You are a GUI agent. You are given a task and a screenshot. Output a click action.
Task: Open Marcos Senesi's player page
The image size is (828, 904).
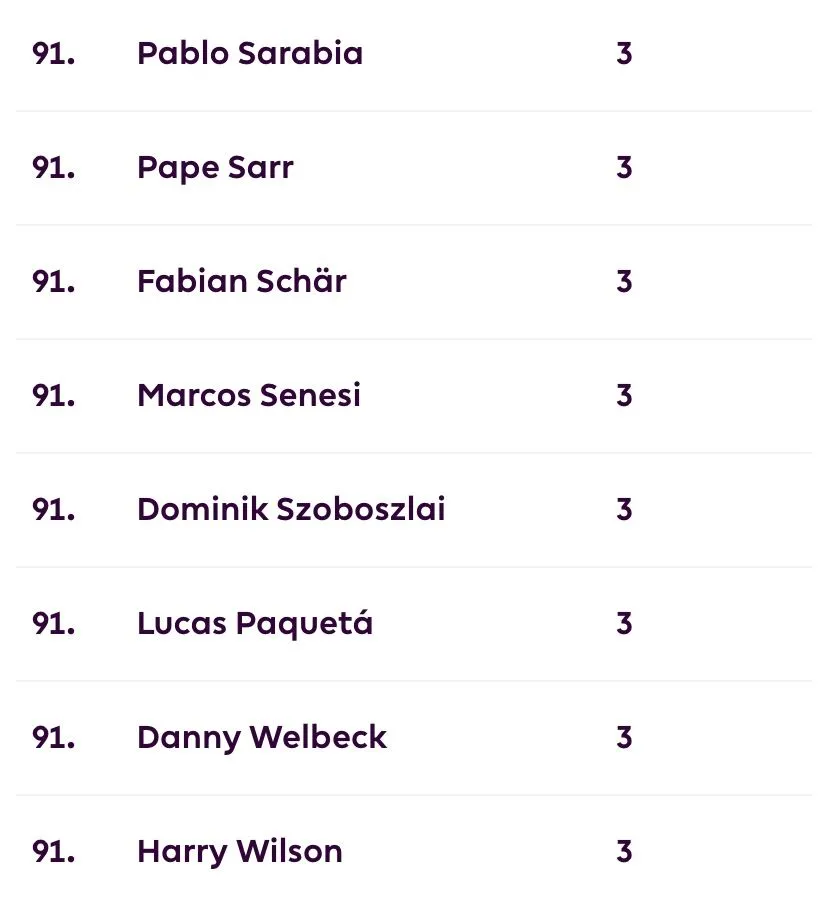(x=248, y=396)
